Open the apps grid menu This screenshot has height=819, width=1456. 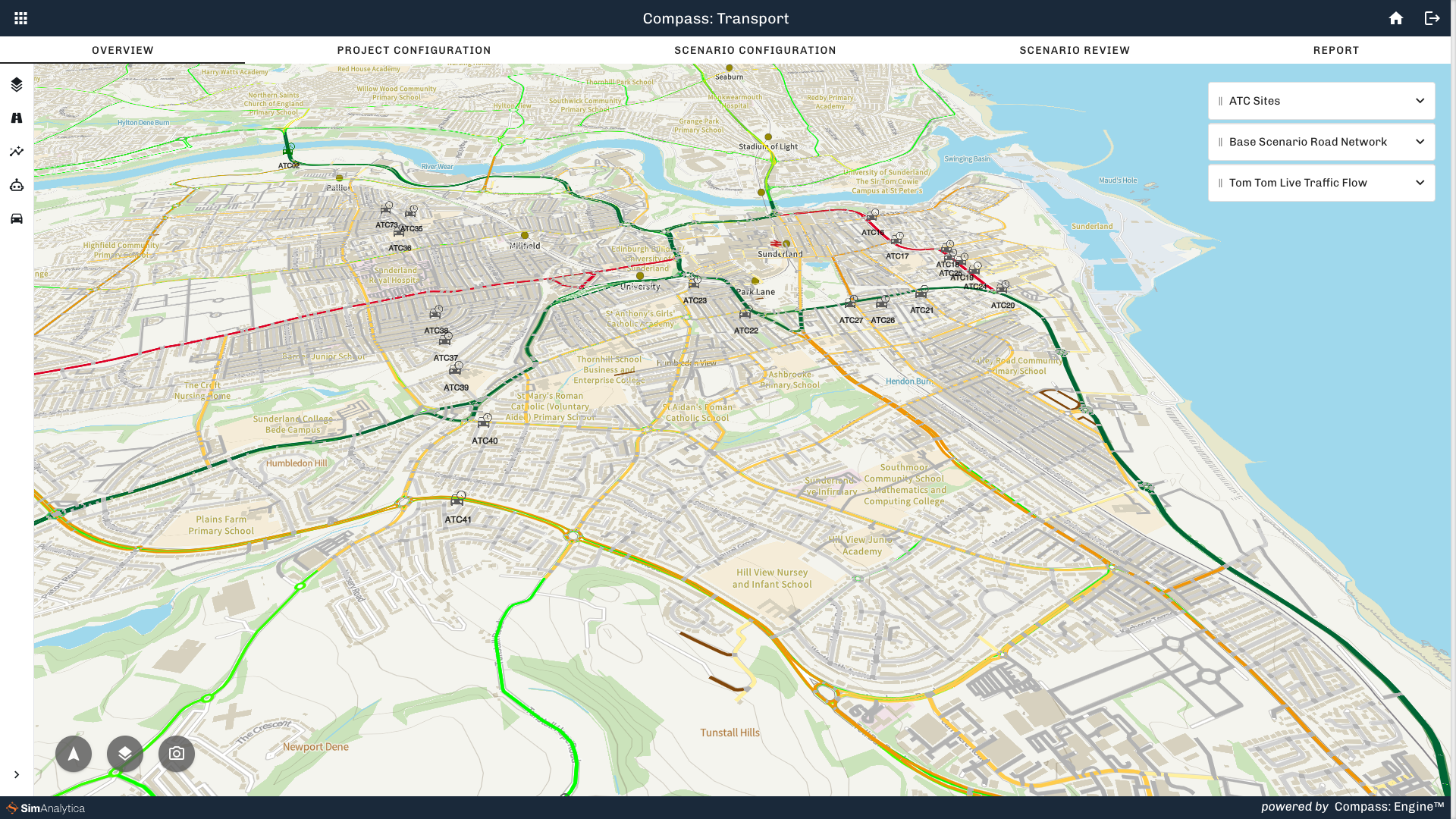pyautogui.click(x=20, y=17)
